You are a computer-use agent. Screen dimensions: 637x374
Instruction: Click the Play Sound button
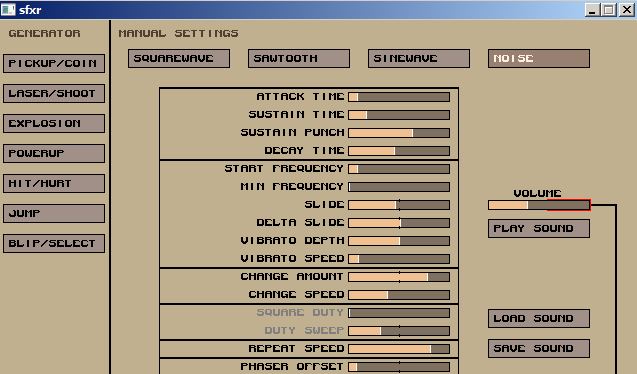[x=539, y=229]
